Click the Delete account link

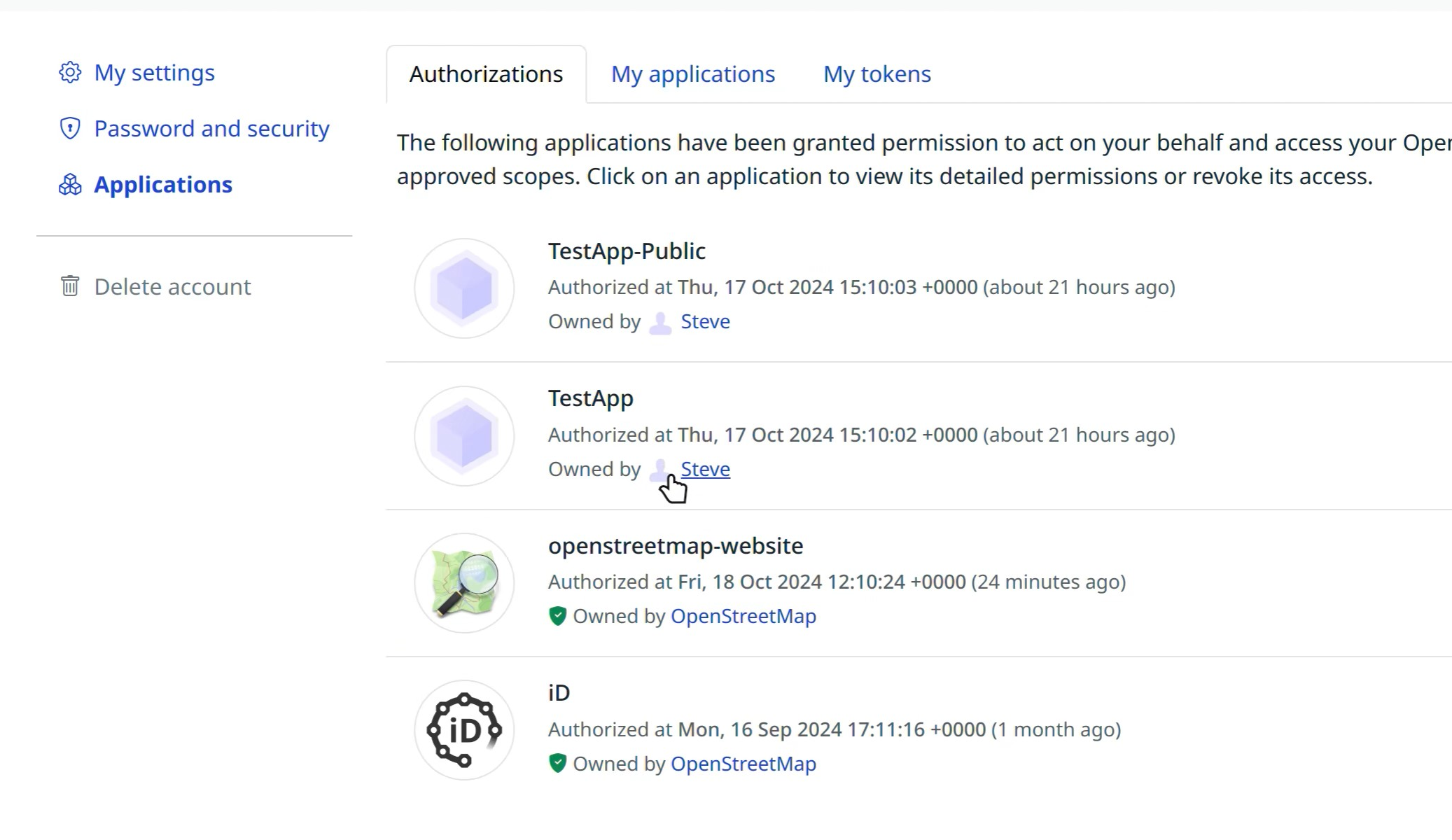coord(172,287)
